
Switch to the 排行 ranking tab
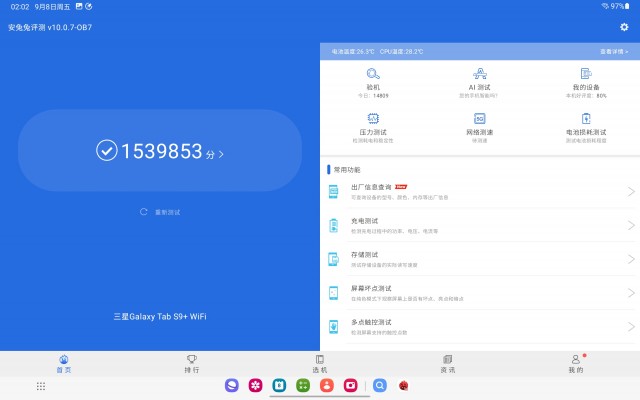(x=192, y=364)
